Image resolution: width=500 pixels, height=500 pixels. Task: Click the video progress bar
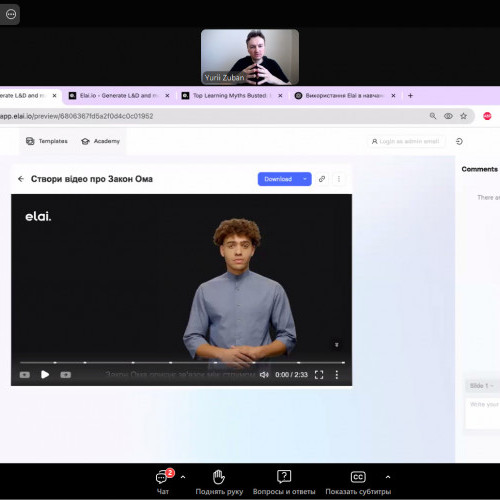coord(182,362)
